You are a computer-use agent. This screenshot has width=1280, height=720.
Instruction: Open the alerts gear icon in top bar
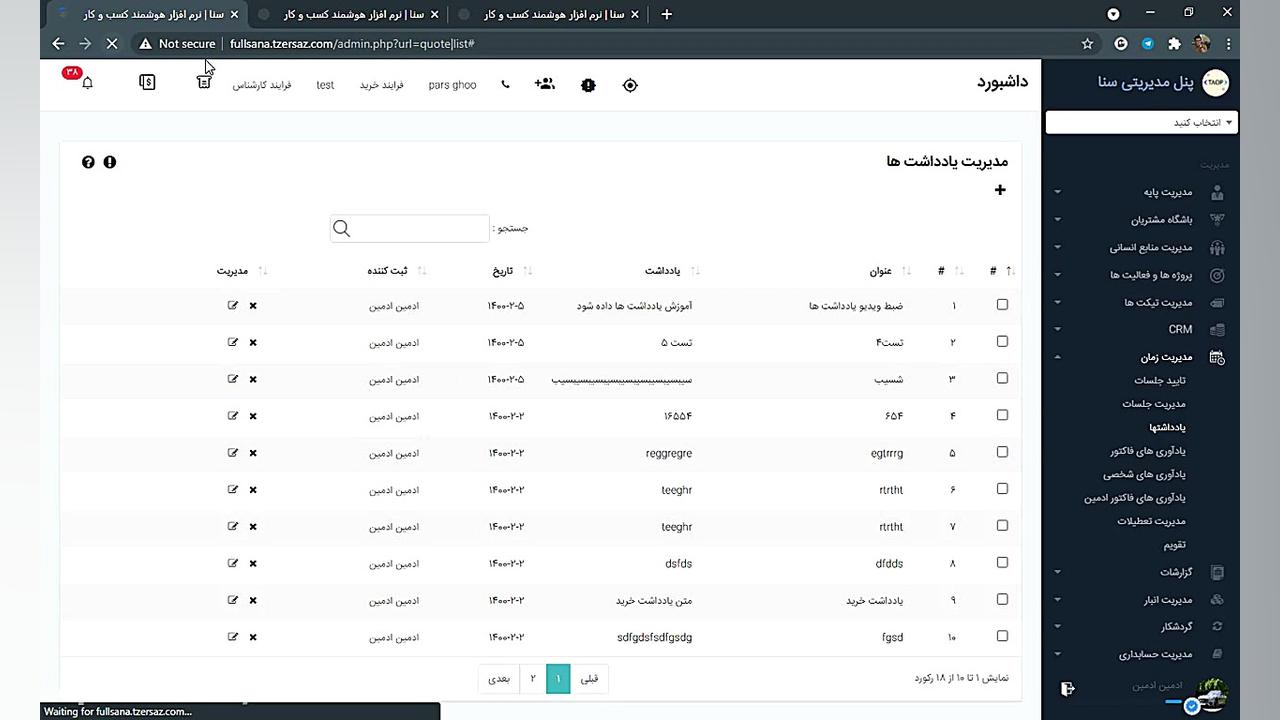[x=588, y=85]
